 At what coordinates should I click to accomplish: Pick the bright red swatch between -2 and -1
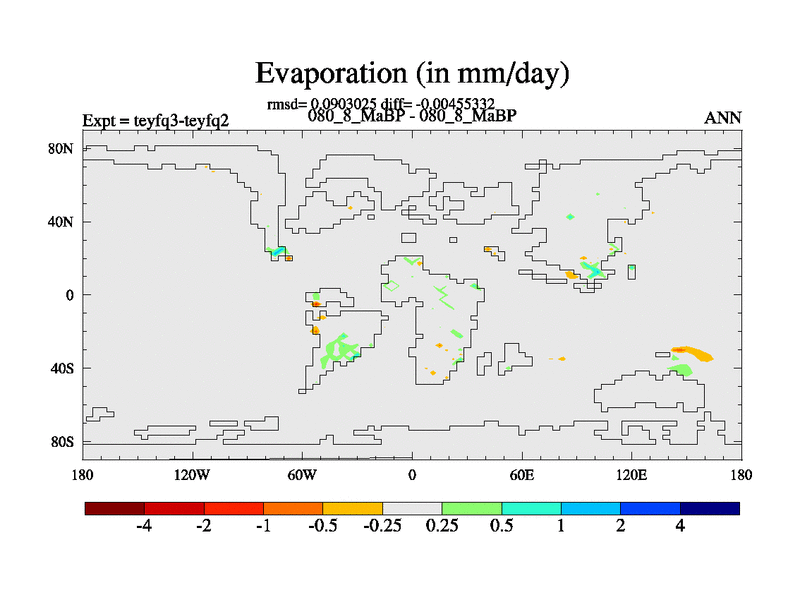(x=234, y=508)
